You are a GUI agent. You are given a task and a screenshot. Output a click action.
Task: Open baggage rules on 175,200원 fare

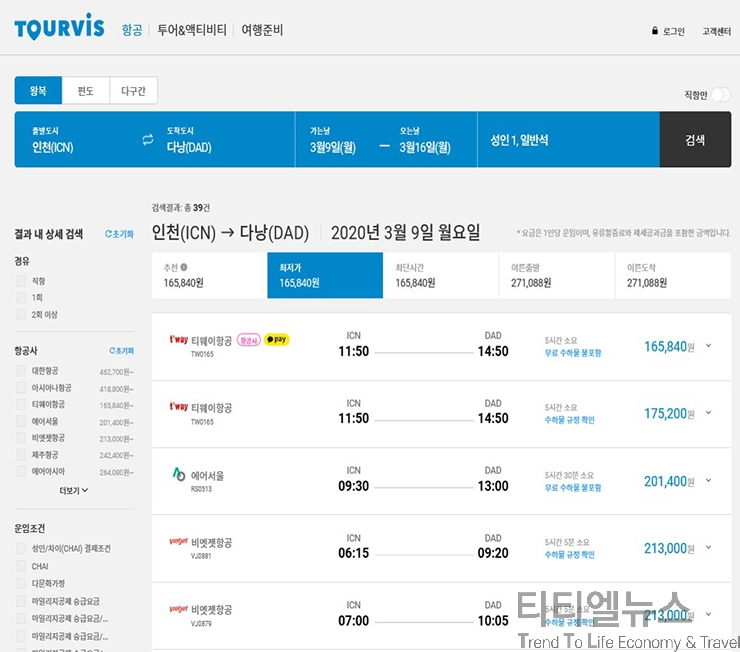coord(570,419)
